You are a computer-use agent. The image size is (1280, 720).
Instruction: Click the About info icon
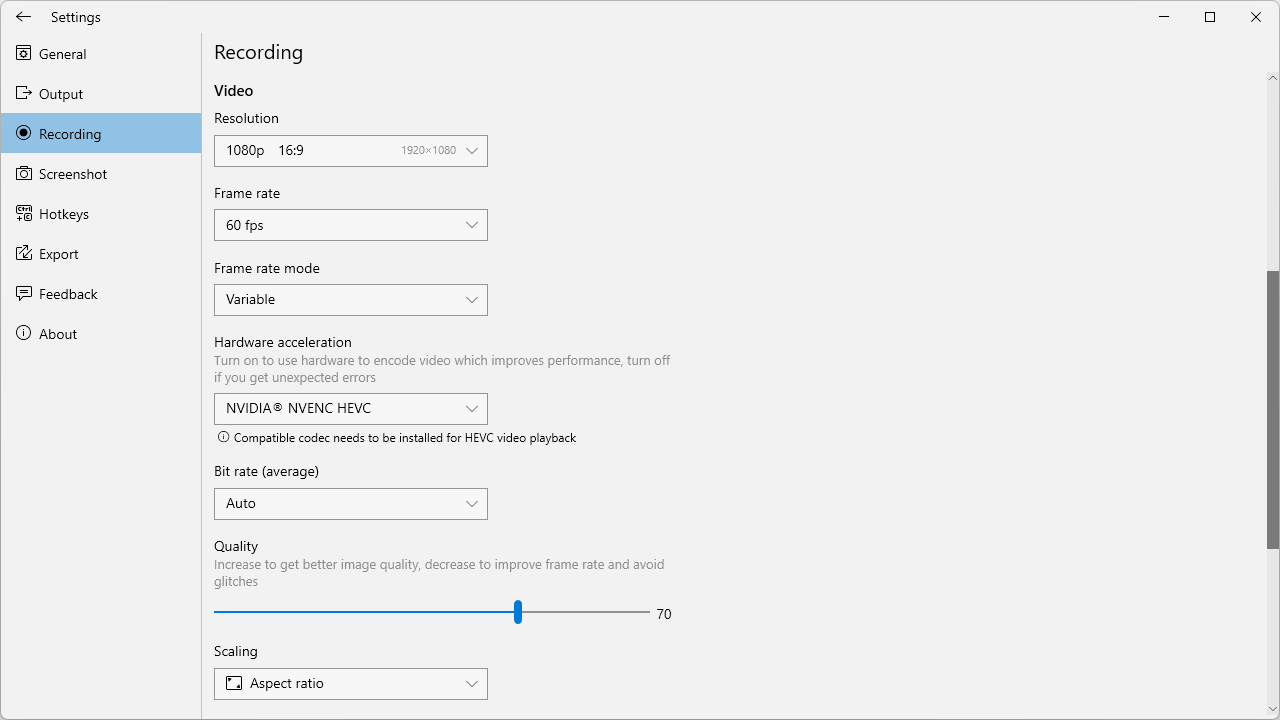click(x=23, y=333)
